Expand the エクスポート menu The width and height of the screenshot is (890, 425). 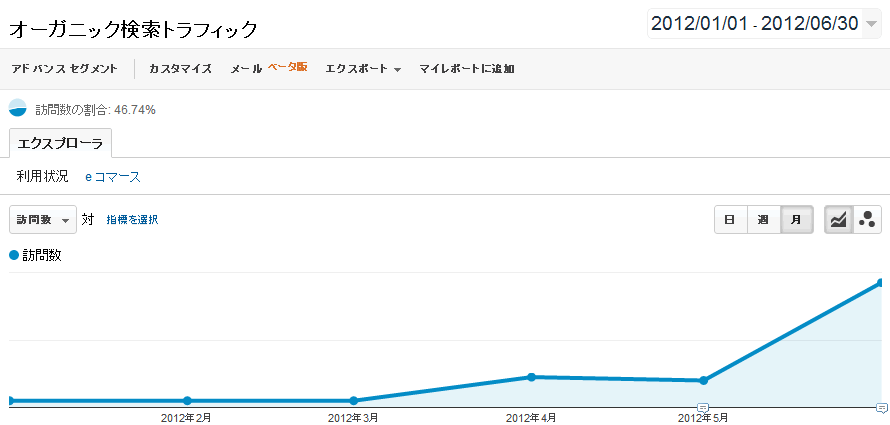click(x=363, y=69)
